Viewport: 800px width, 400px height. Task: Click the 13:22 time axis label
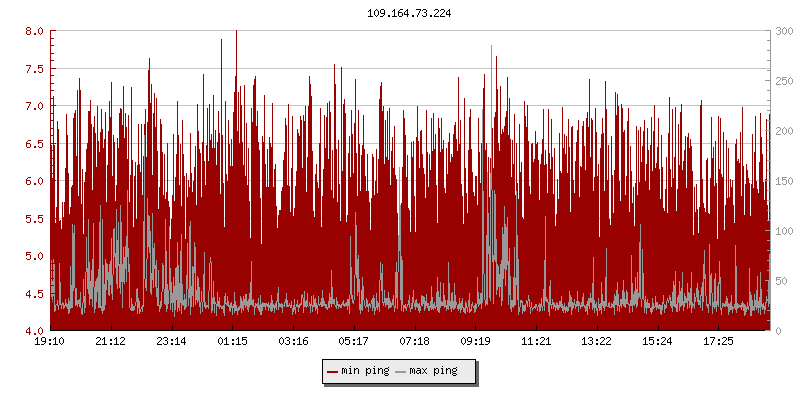(597, 342)
